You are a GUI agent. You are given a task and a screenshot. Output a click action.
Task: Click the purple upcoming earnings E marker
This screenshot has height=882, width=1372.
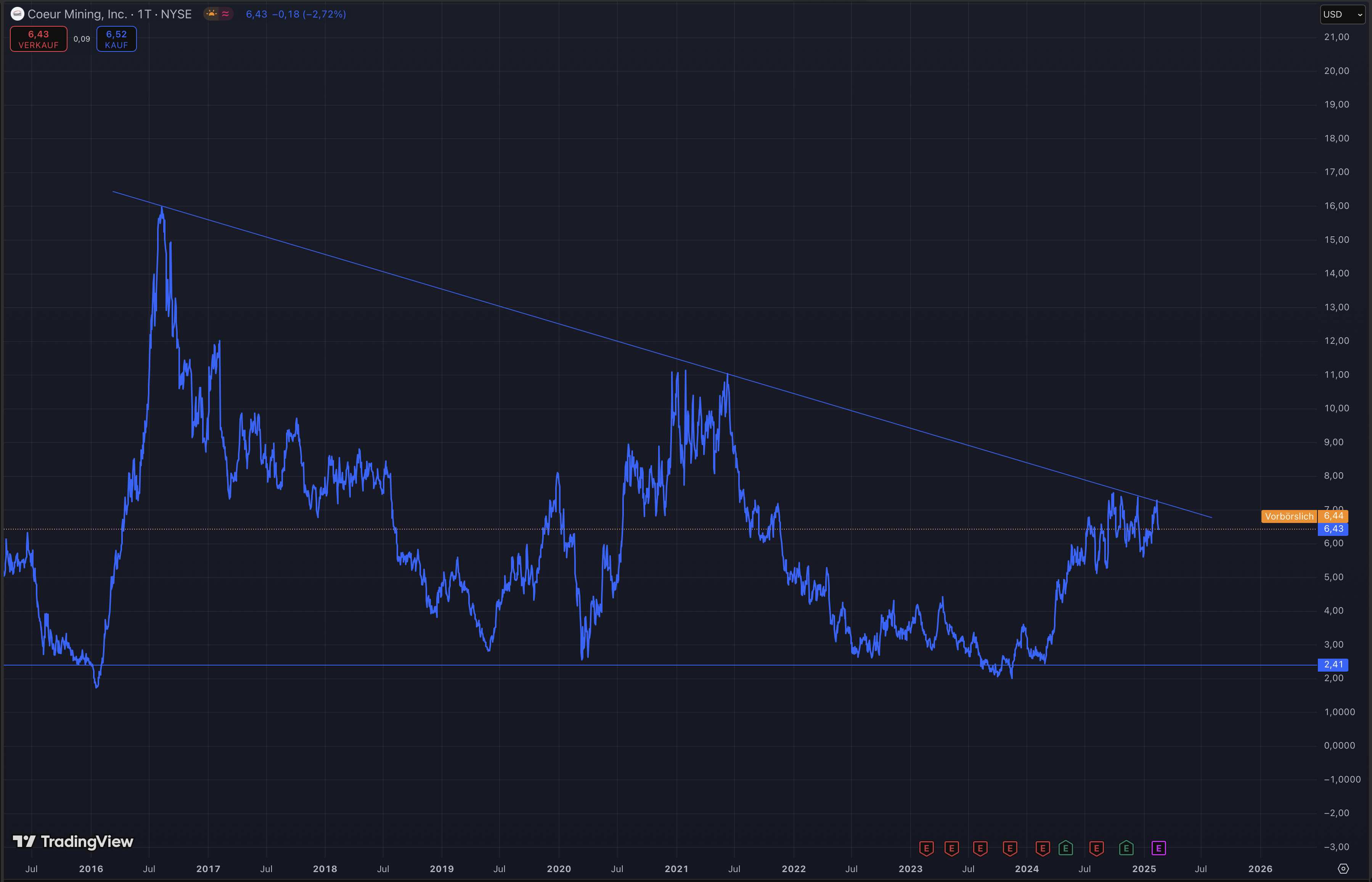pos(1158,848)
